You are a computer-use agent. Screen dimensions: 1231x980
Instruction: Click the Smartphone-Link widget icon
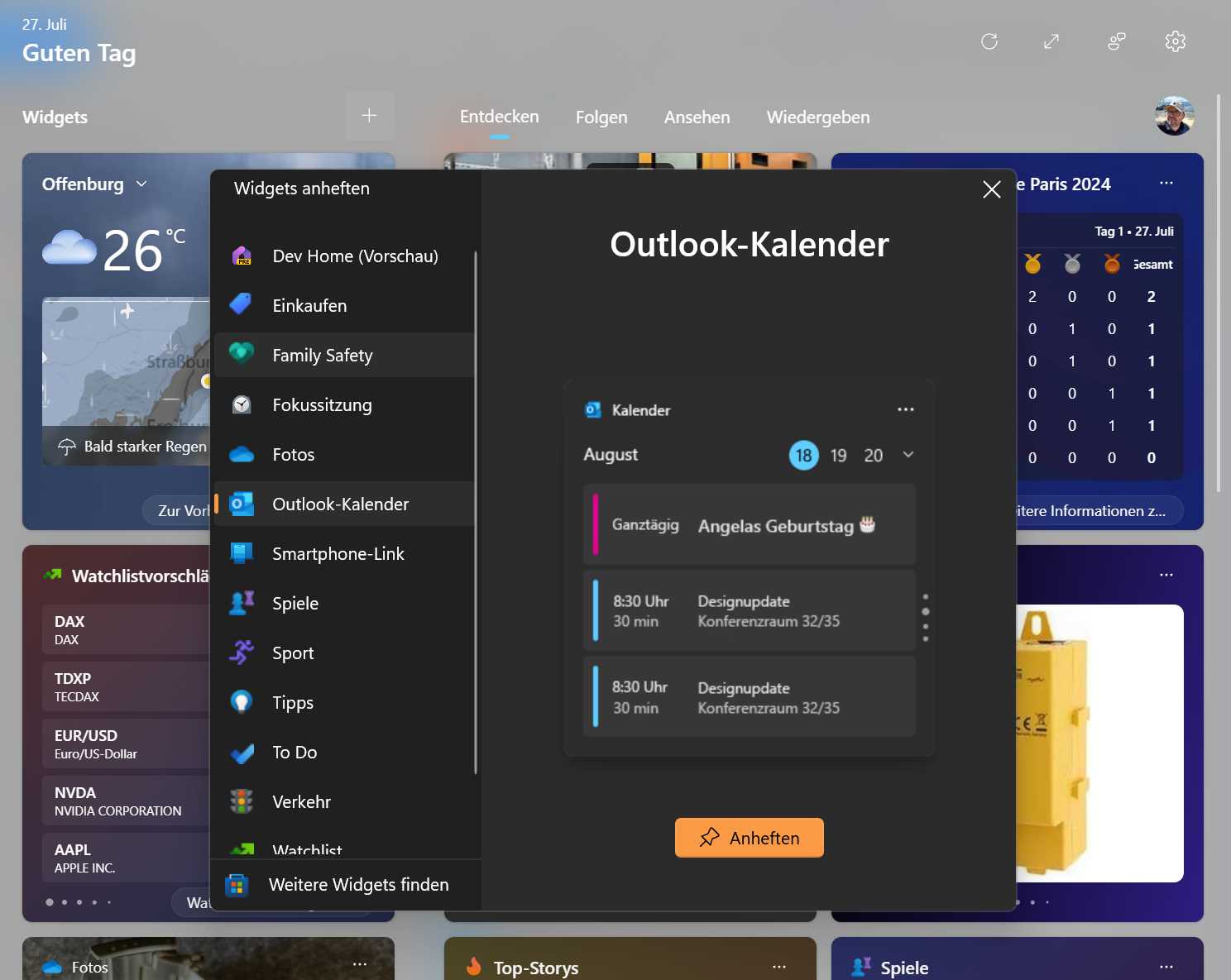click(x=241, y=553)
